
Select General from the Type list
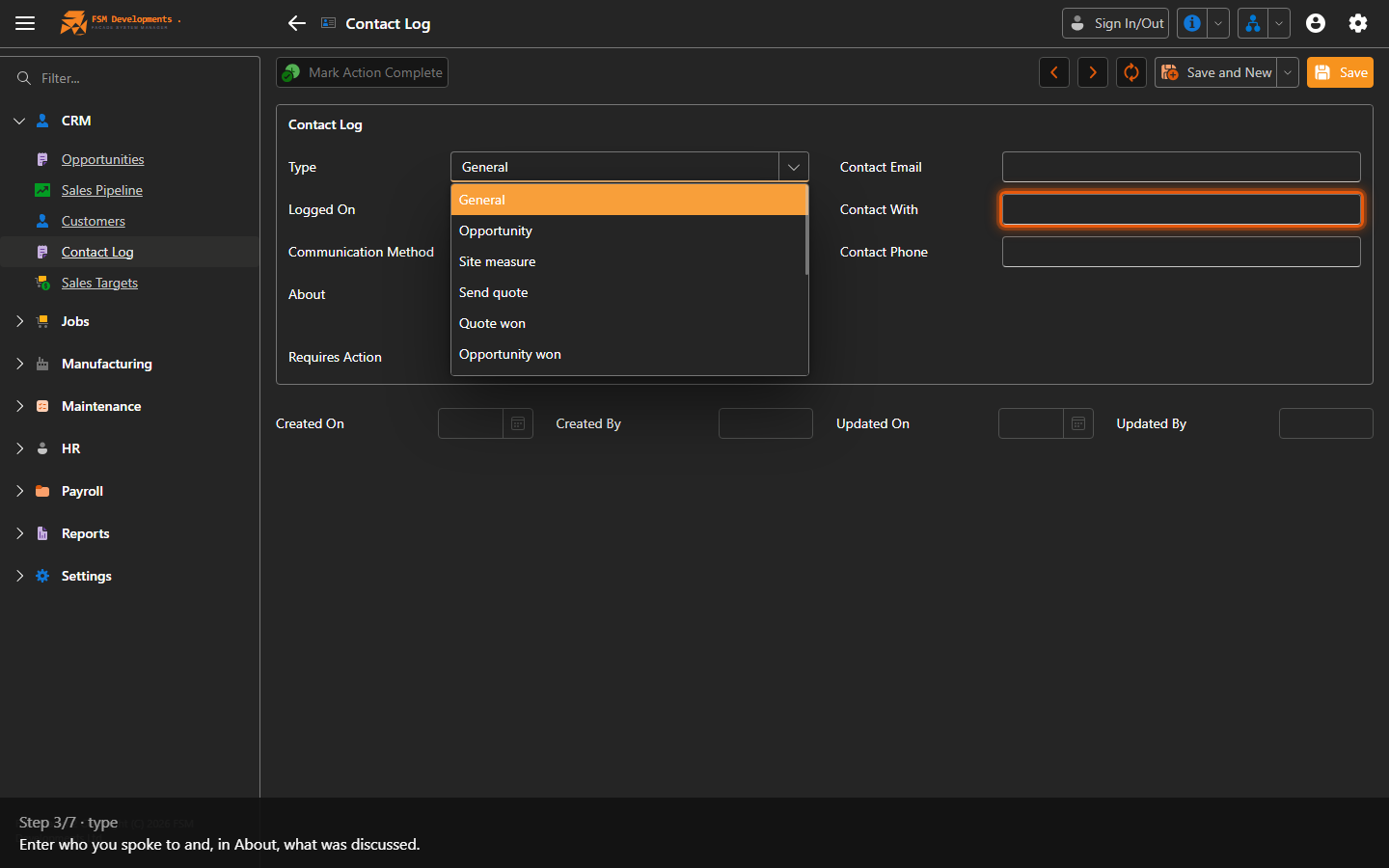tap(628, 200)
